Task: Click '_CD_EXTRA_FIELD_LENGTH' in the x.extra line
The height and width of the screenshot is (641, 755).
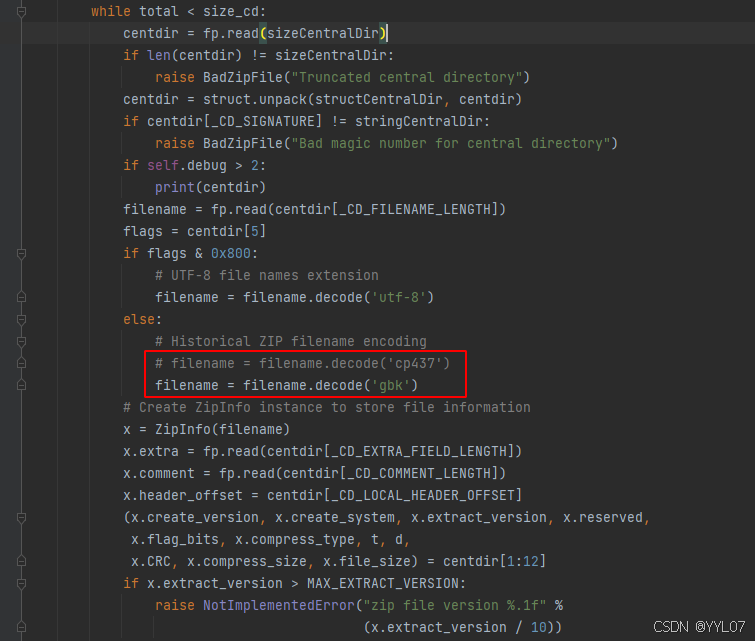Action: [x=418, y=451]
